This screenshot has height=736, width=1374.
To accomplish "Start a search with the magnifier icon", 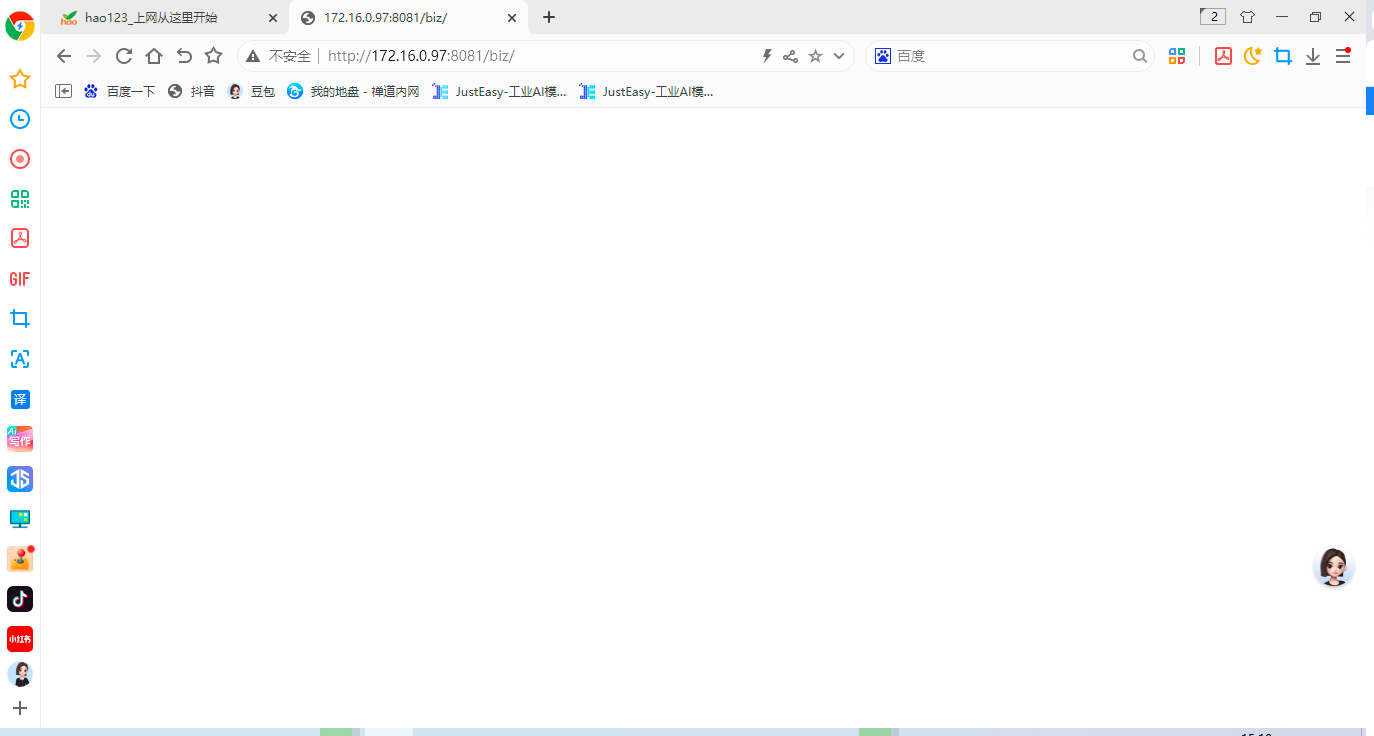I will tap(1140, 56).
